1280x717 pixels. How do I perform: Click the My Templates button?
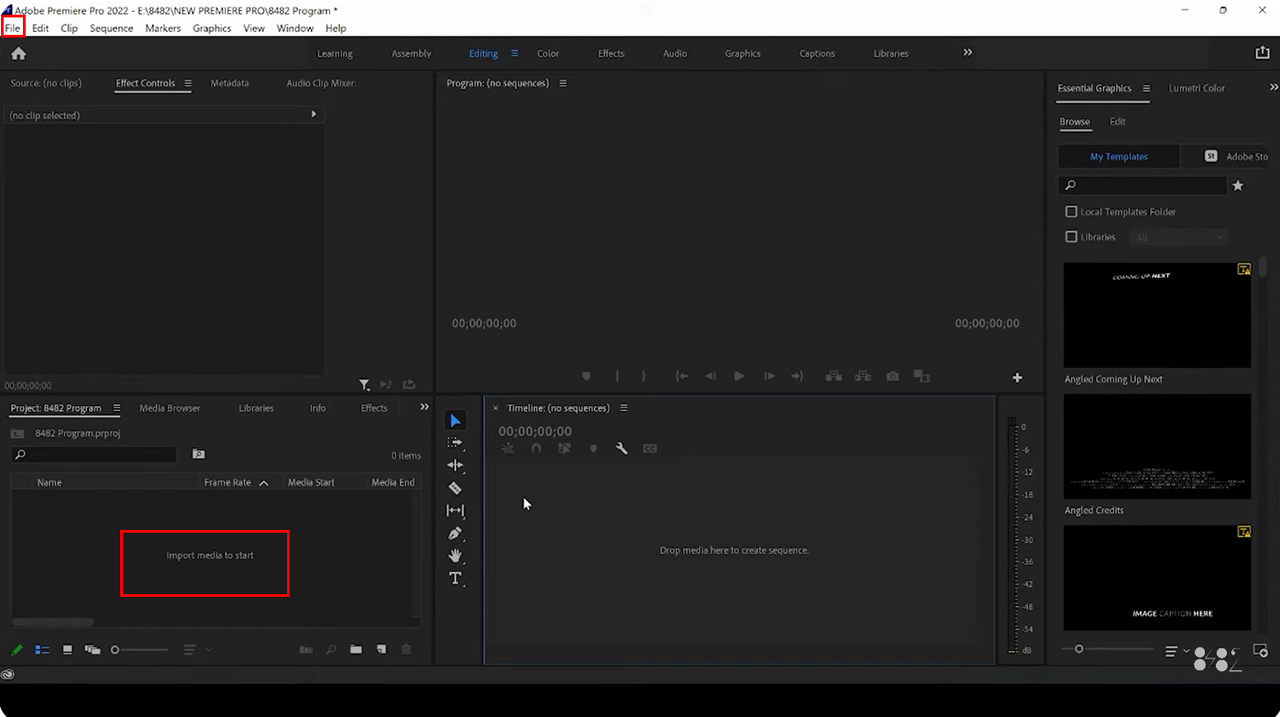(x=1119, y=157)
